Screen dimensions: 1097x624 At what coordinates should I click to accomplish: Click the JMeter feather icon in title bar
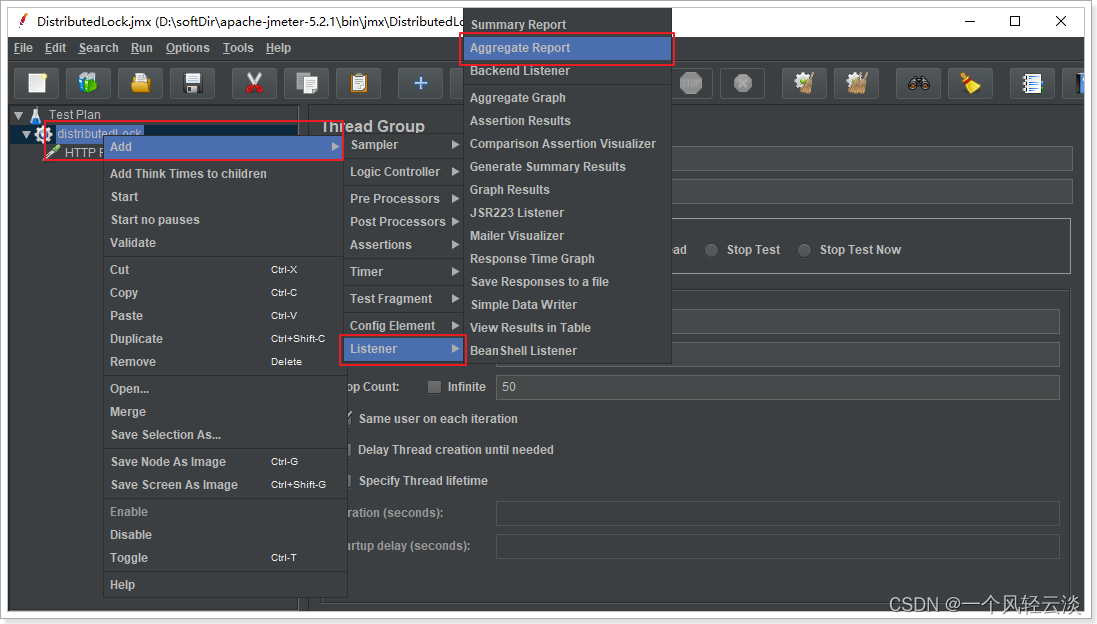coord(24,21)
